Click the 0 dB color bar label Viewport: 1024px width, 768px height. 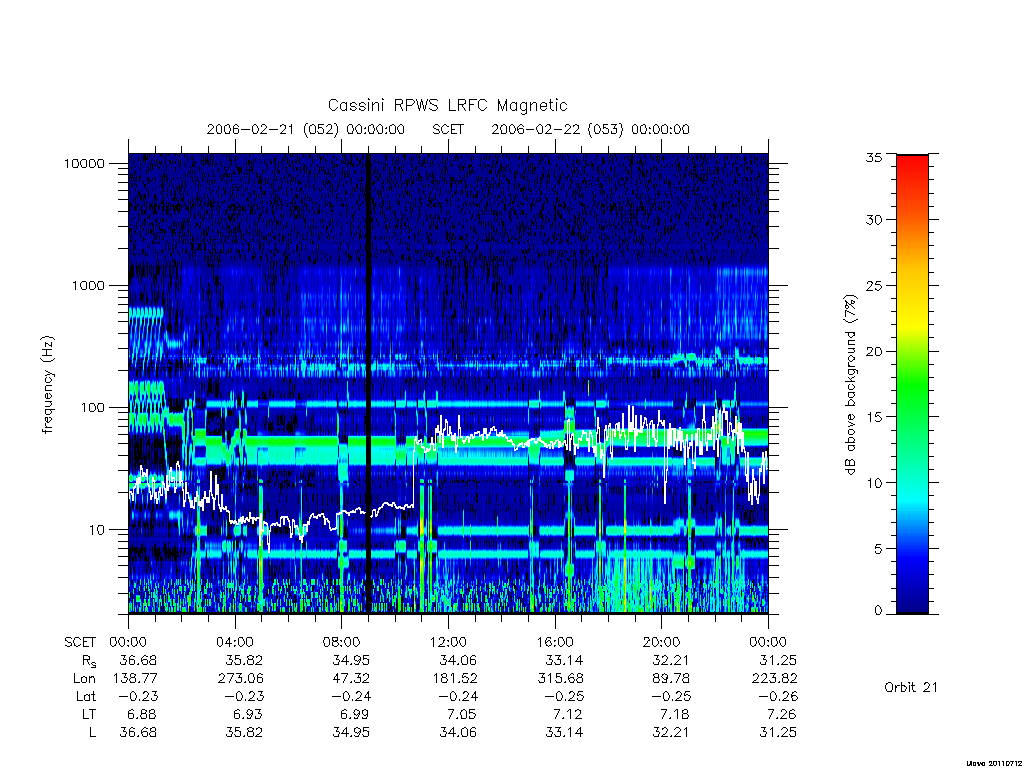(878, 610)
